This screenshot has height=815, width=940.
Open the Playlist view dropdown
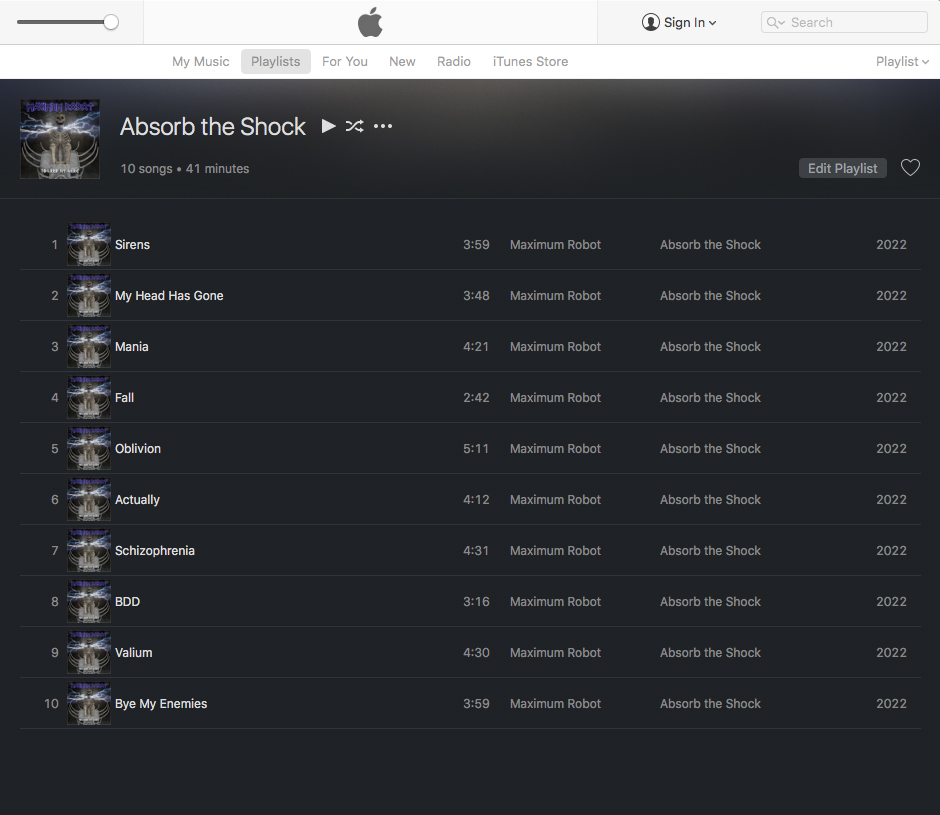(902, 61)
